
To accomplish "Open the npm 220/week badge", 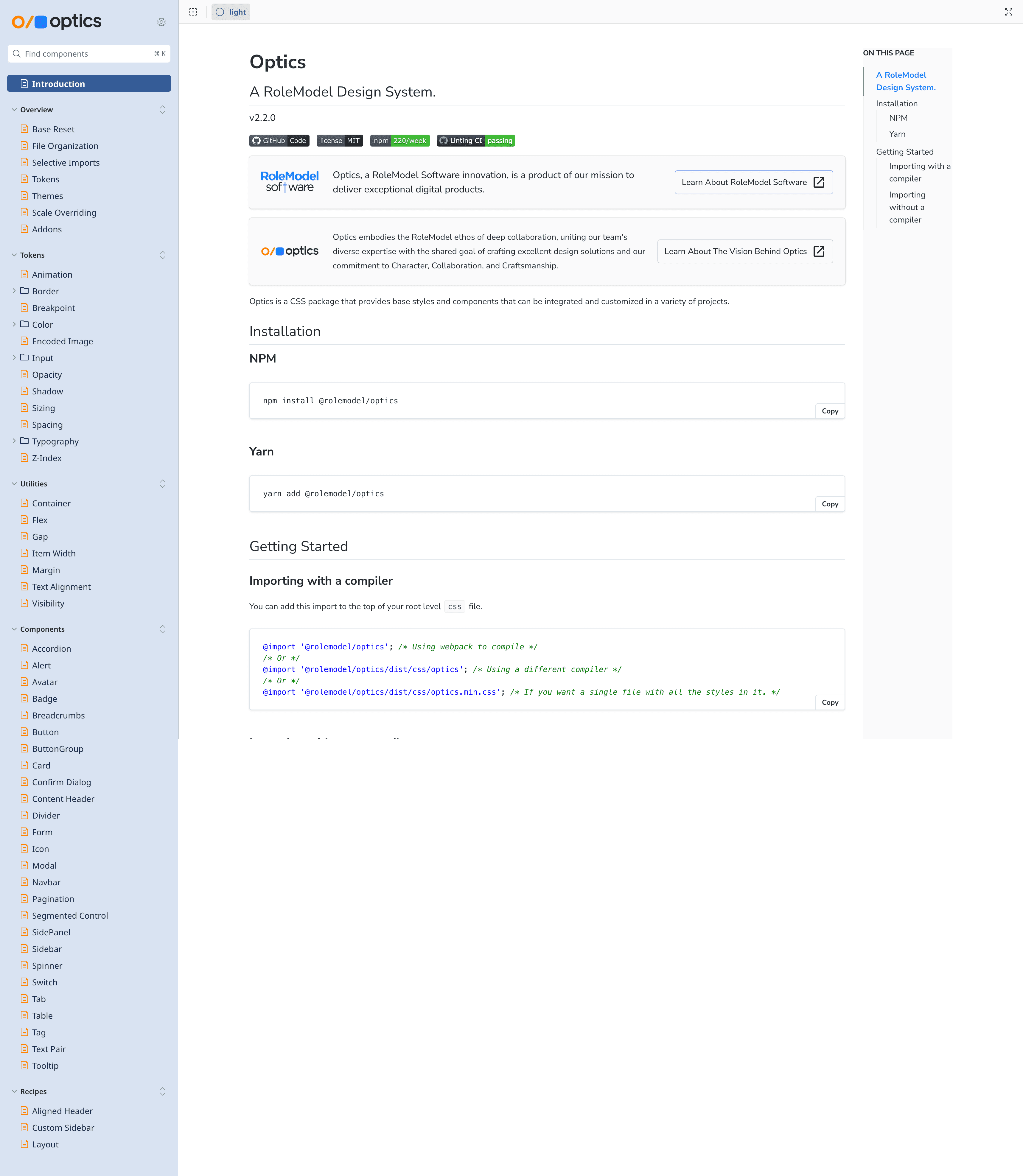I will coord(399,140).
